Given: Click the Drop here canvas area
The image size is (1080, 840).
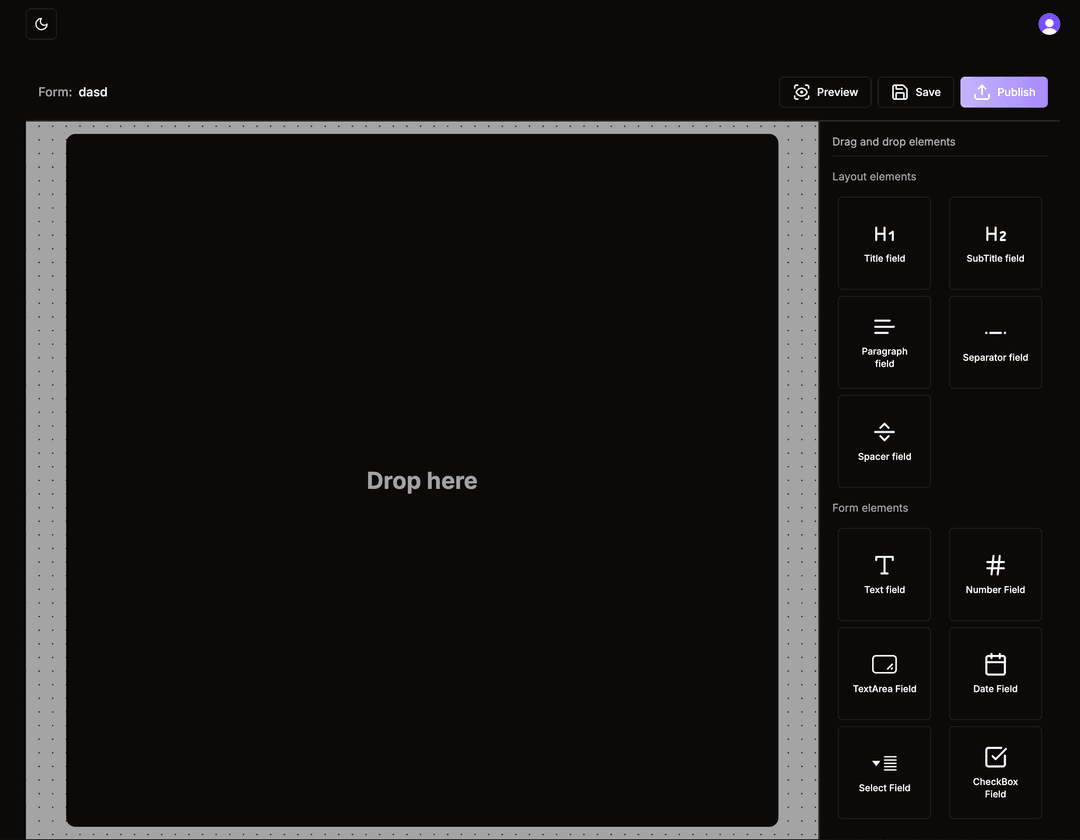Looking at the screenshot, I should pyautogui.click(x=422, y=480).
